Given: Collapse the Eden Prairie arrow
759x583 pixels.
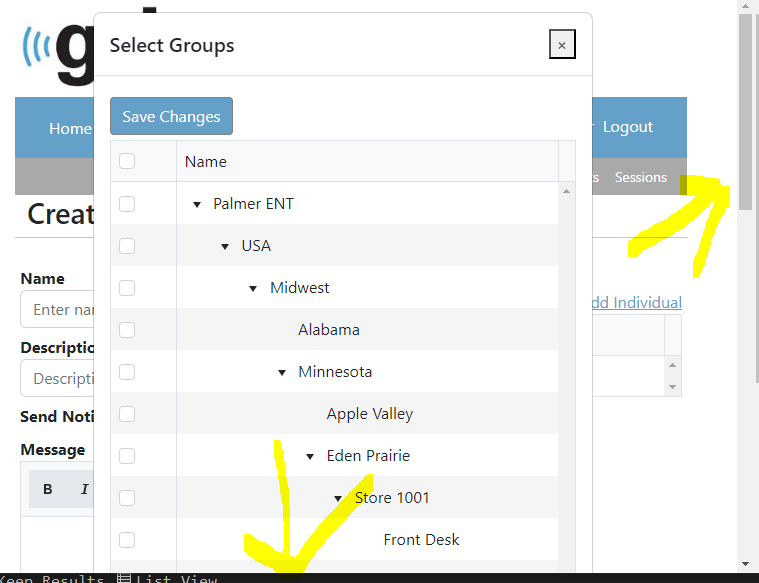Looking at the screenshot, I should tap(310, 456).
